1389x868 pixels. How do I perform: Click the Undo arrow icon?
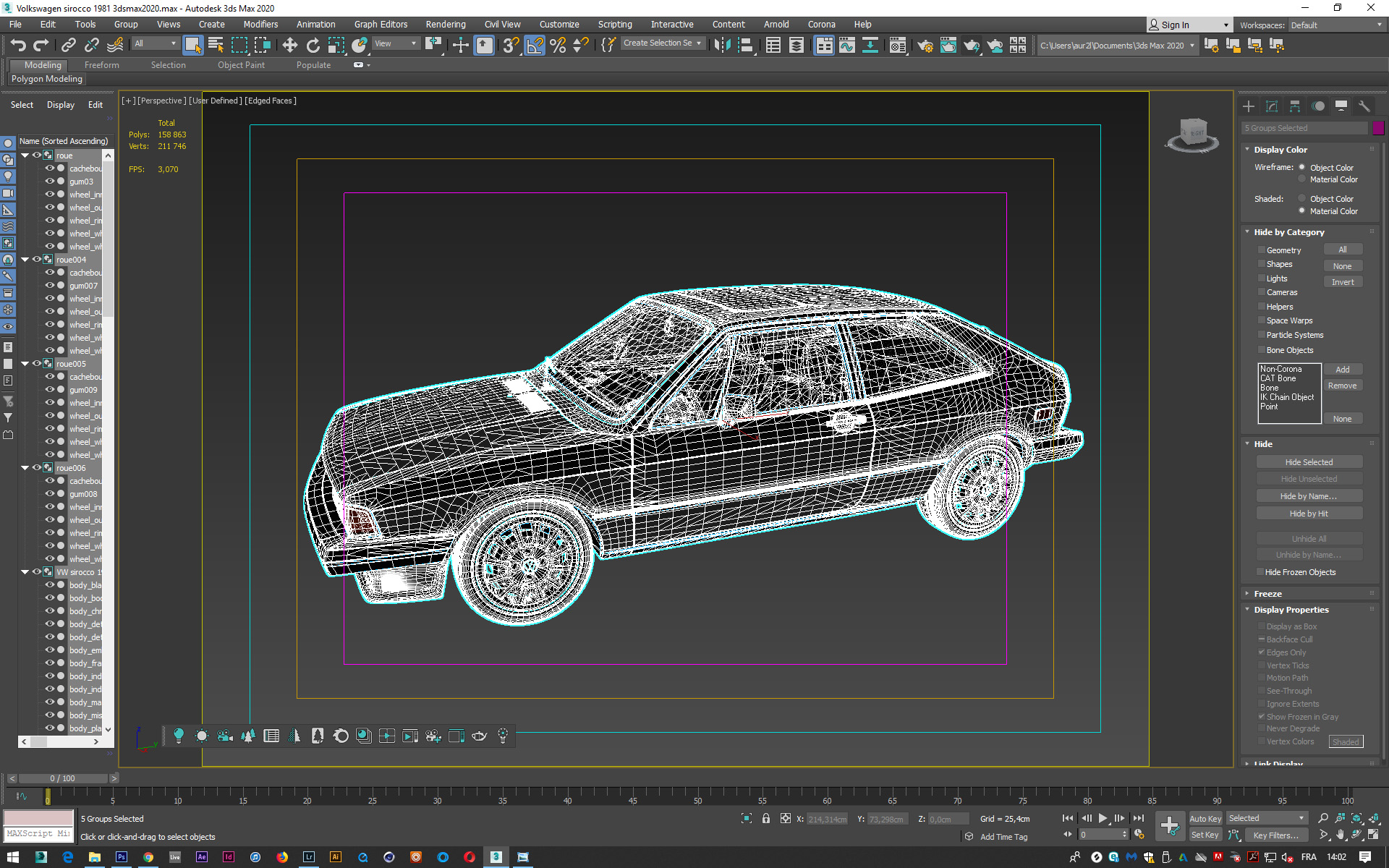pyautogui.click(x=18, y=46)
